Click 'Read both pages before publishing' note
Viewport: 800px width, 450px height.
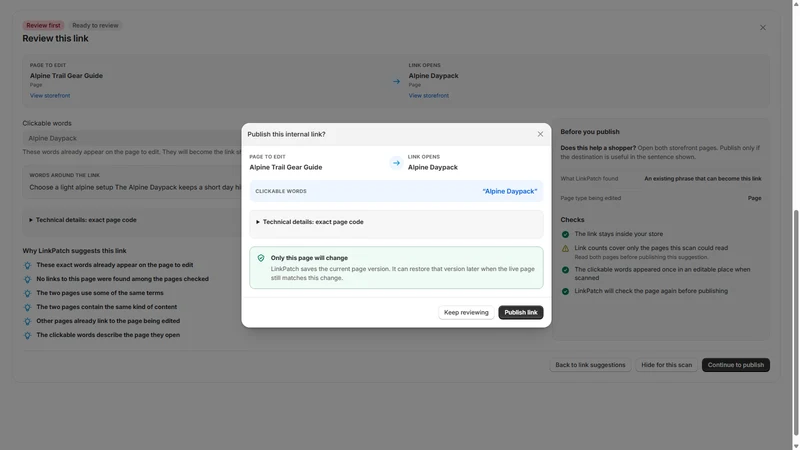641,257
